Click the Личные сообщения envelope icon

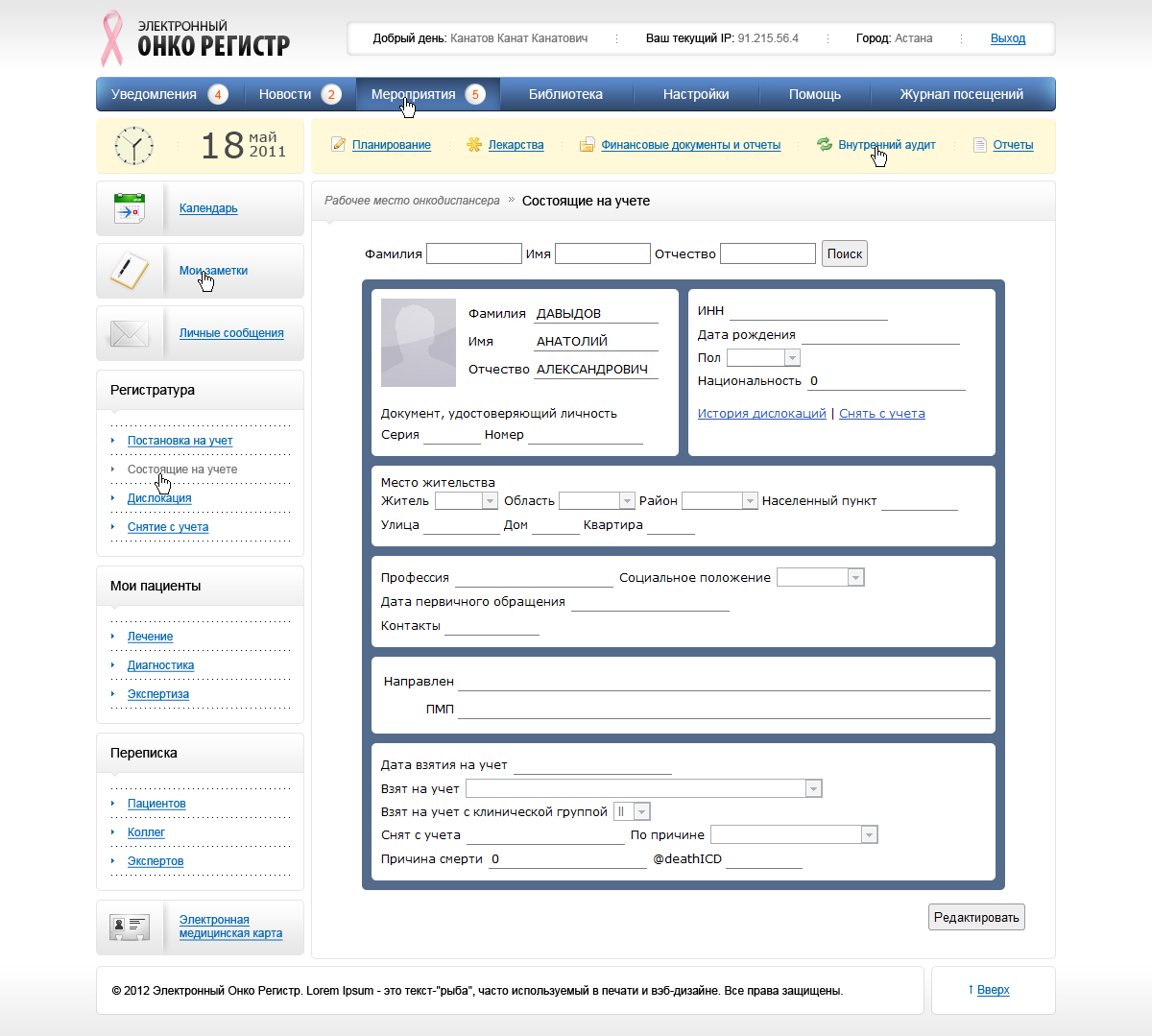tap(129, 333)
